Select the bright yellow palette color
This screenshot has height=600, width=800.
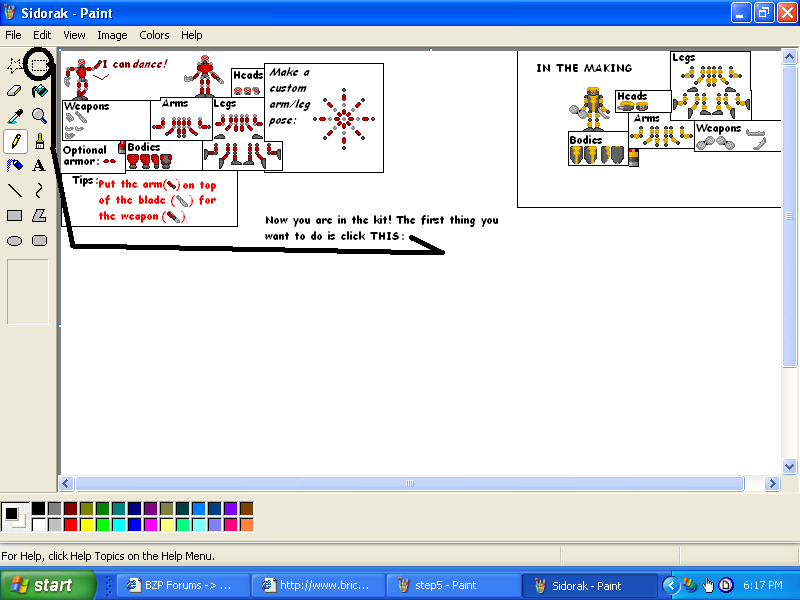click(87, 524)
